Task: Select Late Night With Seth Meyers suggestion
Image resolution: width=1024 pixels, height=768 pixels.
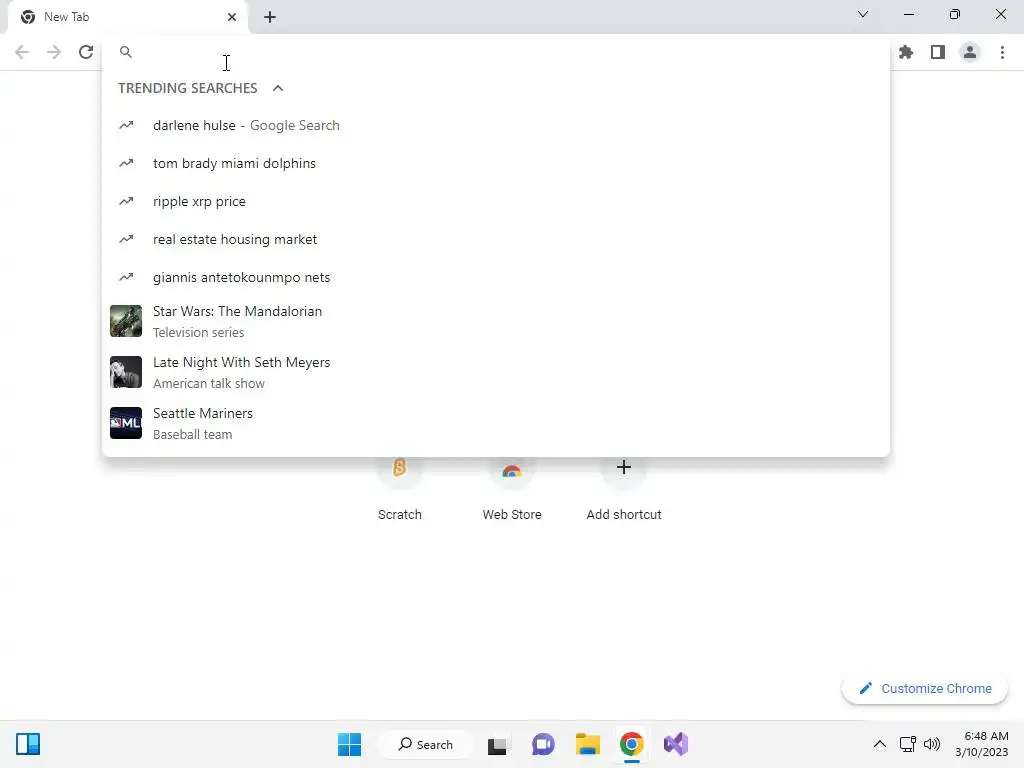Action: point(496,372)
